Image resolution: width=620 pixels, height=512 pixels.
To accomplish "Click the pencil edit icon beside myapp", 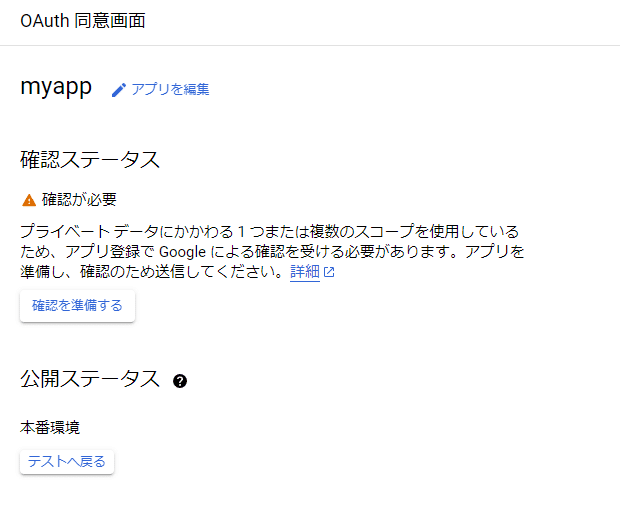I will pos(119,90).
